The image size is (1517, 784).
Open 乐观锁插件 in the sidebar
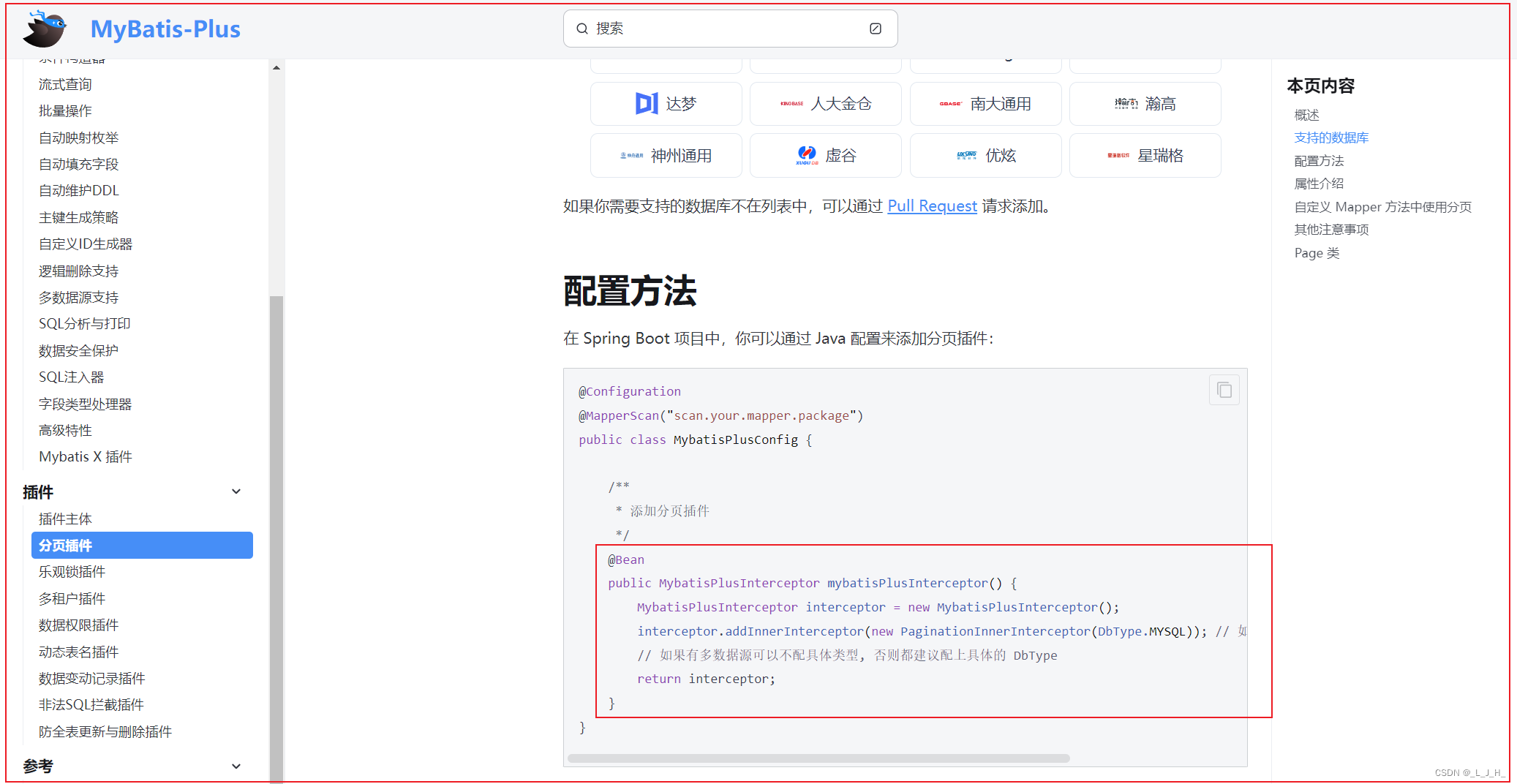click(72, 572)
